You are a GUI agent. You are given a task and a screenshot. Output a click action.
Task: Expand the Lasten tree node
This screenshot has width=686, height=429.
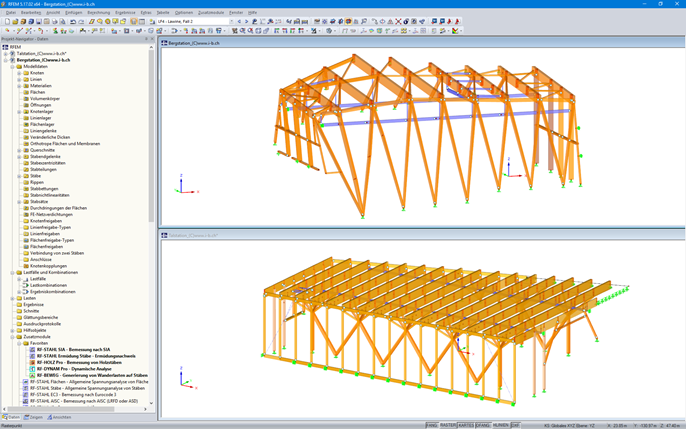pyautogui.click(x=13, y=298)
